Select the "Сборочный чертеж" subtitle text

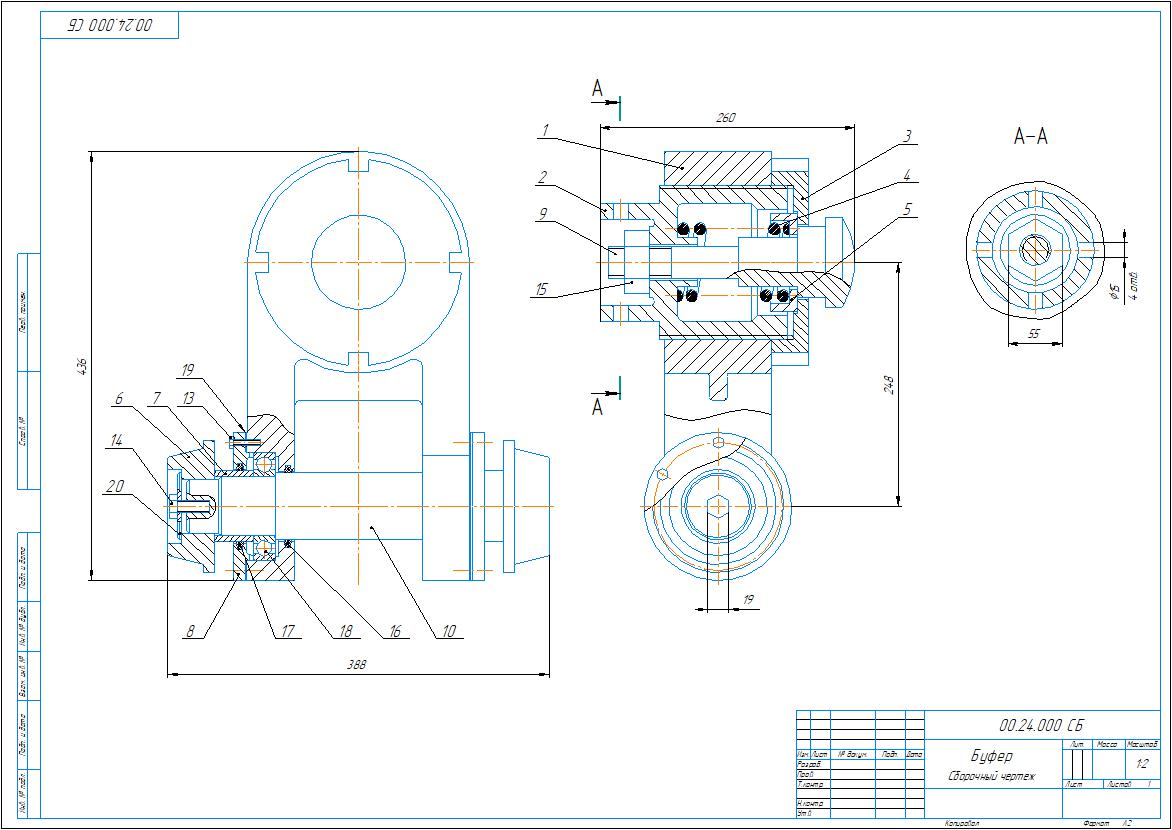point(991,776)
